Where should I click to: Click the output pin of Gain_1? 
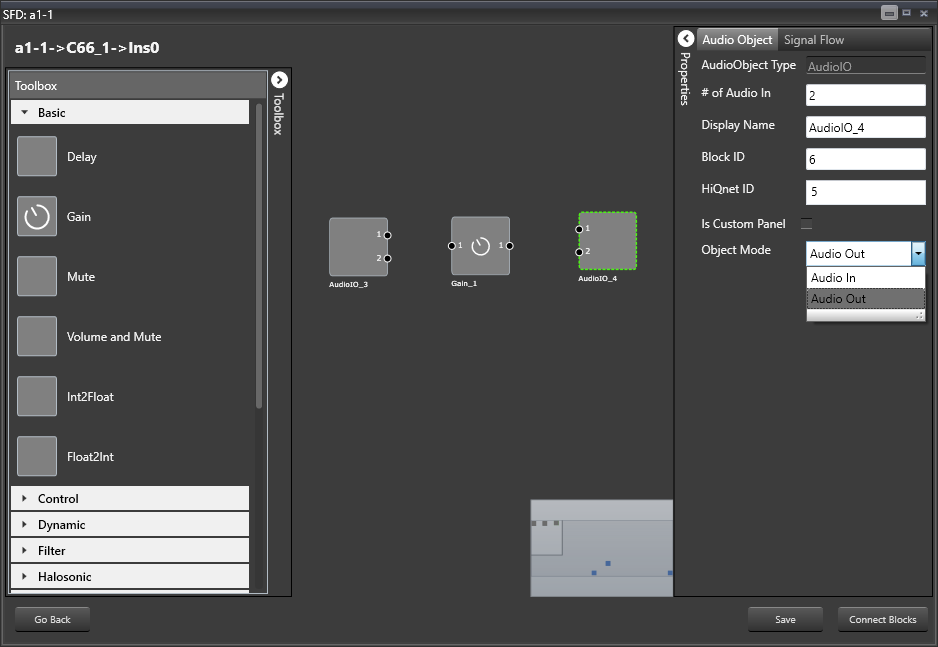click(x=510, y=246)
